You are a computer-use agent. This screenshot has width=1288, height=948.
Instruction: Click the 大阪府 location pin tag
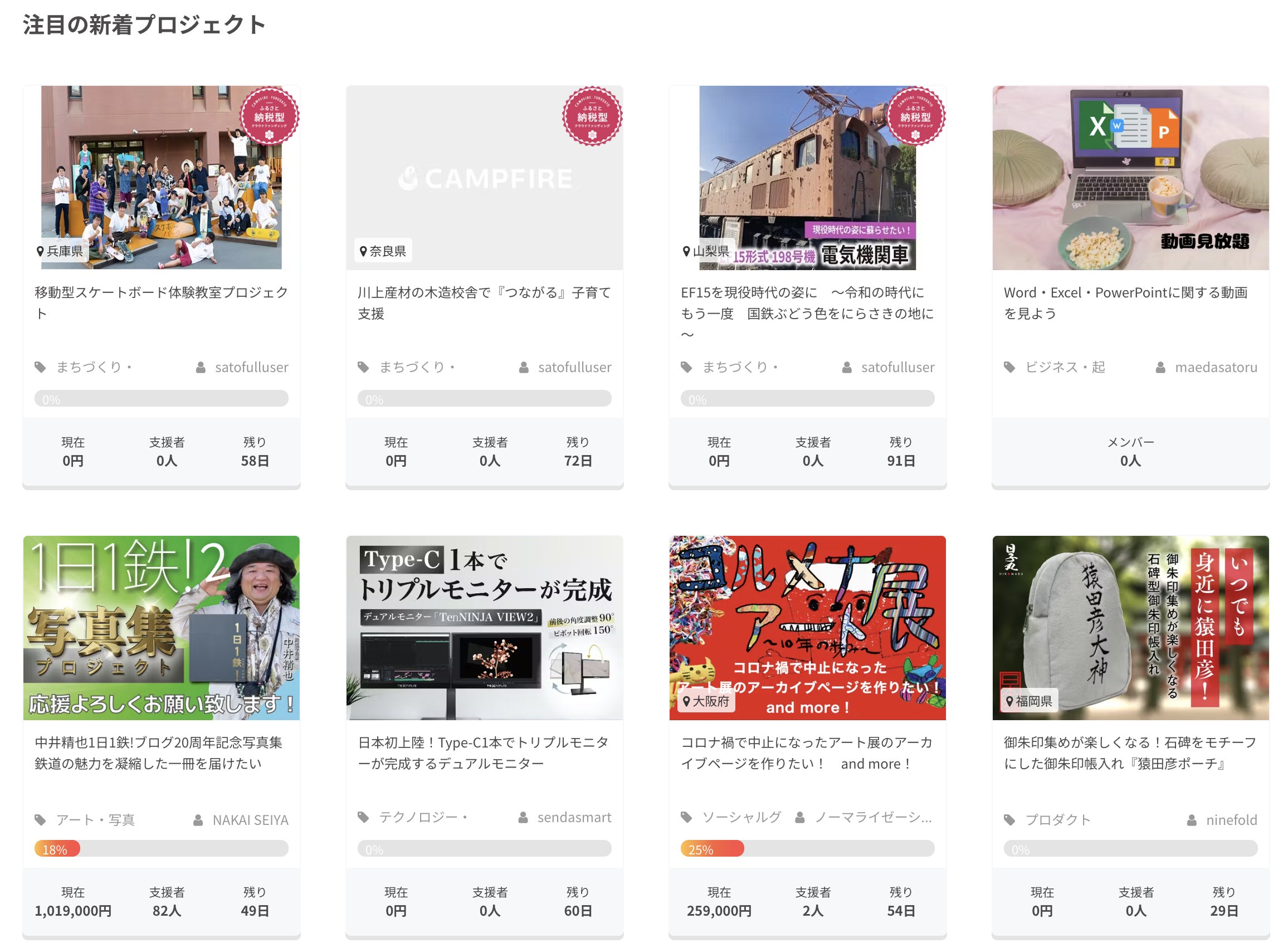(706, 701)
